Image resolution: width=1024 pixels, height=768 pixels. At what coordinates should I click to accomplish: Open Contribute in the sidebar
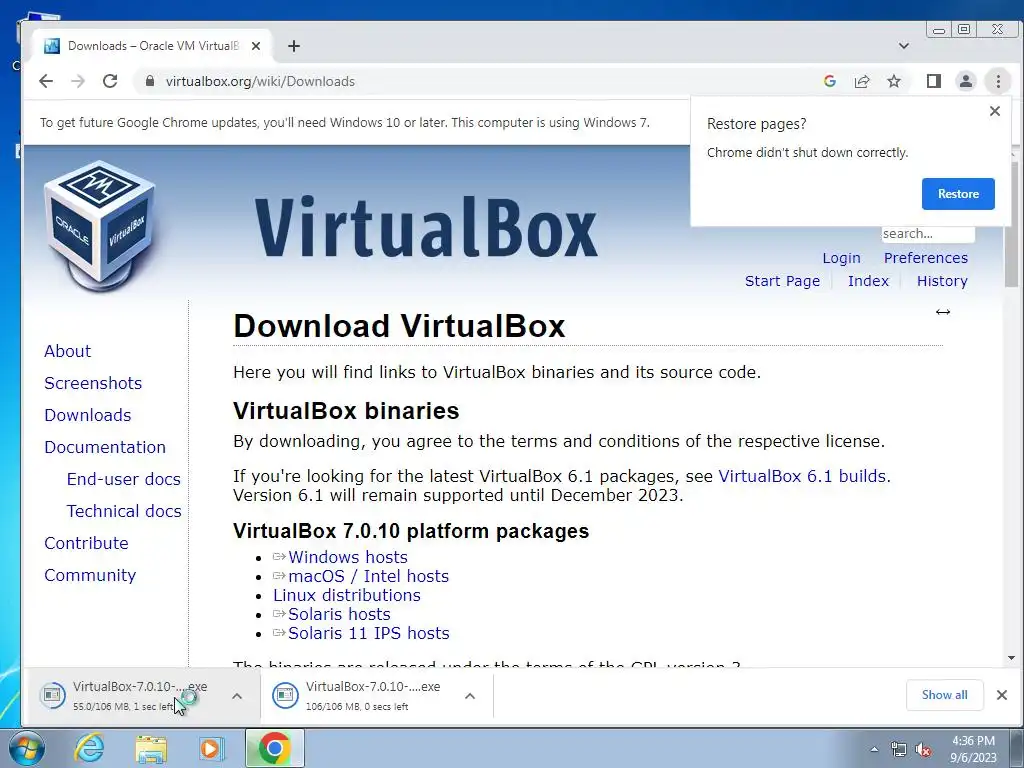(86, 543)
